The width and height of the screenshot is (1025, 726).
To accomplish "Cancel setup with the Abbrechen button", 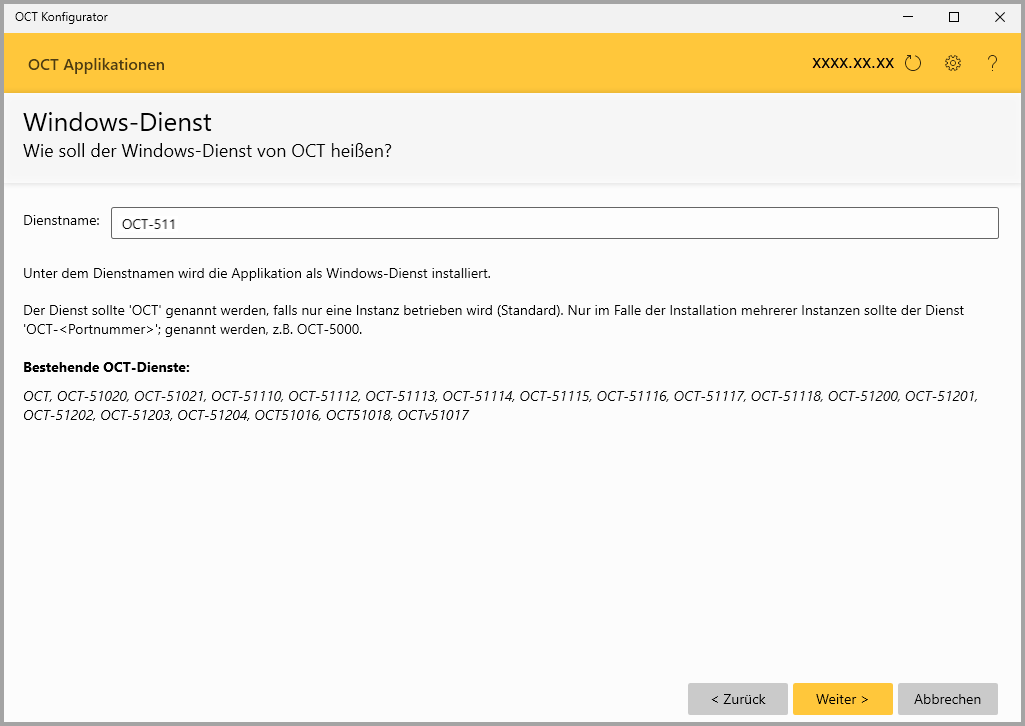I will pos(947,699).
